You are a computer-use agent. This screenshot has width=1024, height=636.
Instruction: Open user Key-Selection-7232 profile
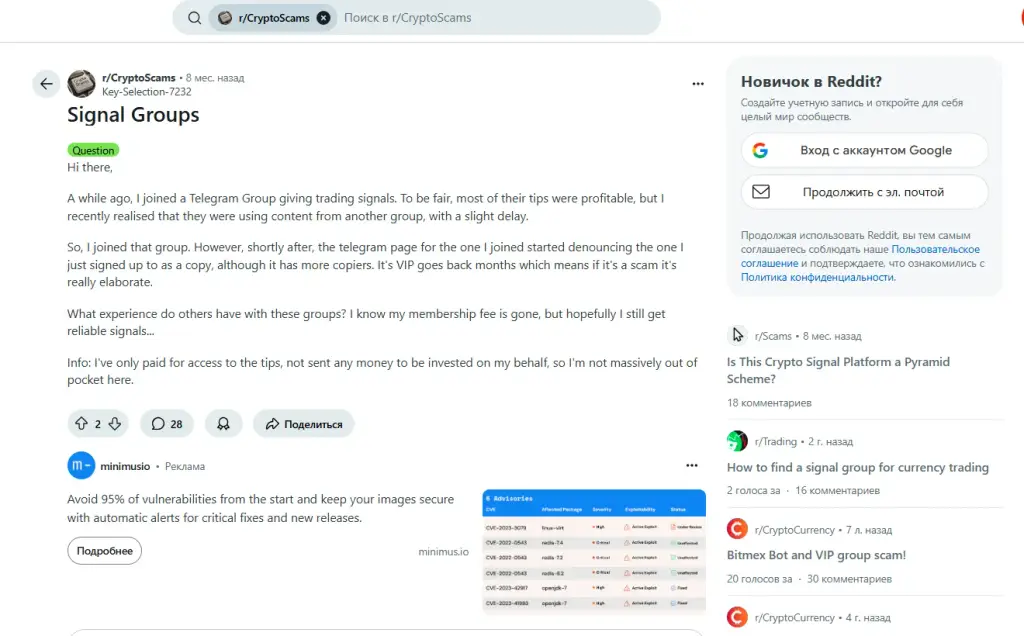pos(146,92)
